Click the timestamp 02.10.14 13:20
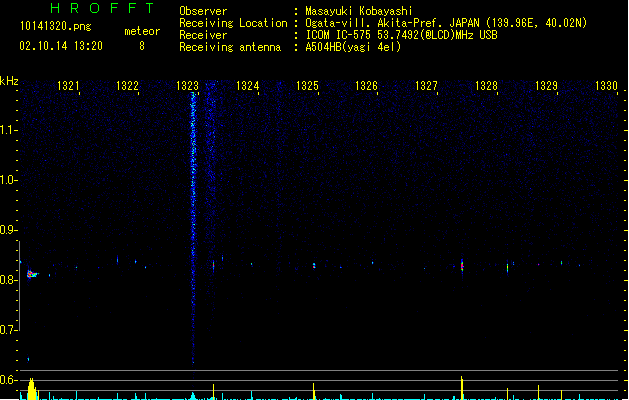This screenshot has width=629, height=400. tap(61, 46)
